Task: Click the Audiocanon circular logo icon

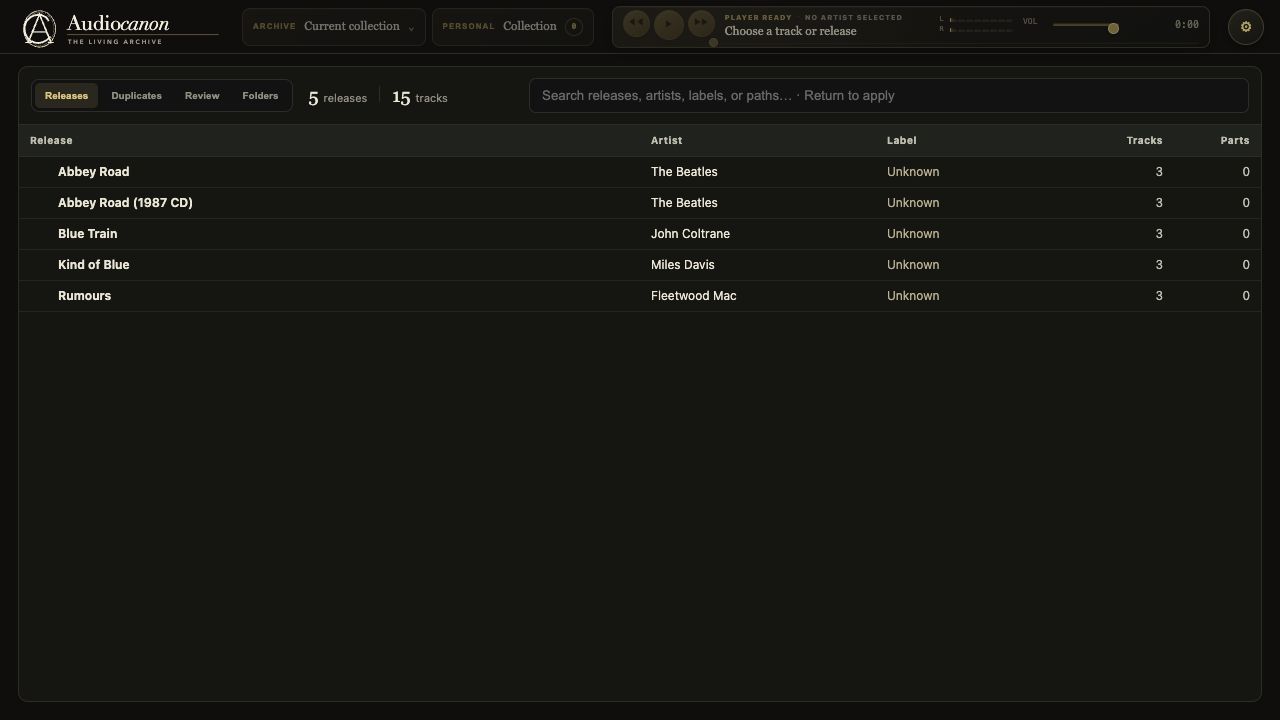Action: click(39, 29)
